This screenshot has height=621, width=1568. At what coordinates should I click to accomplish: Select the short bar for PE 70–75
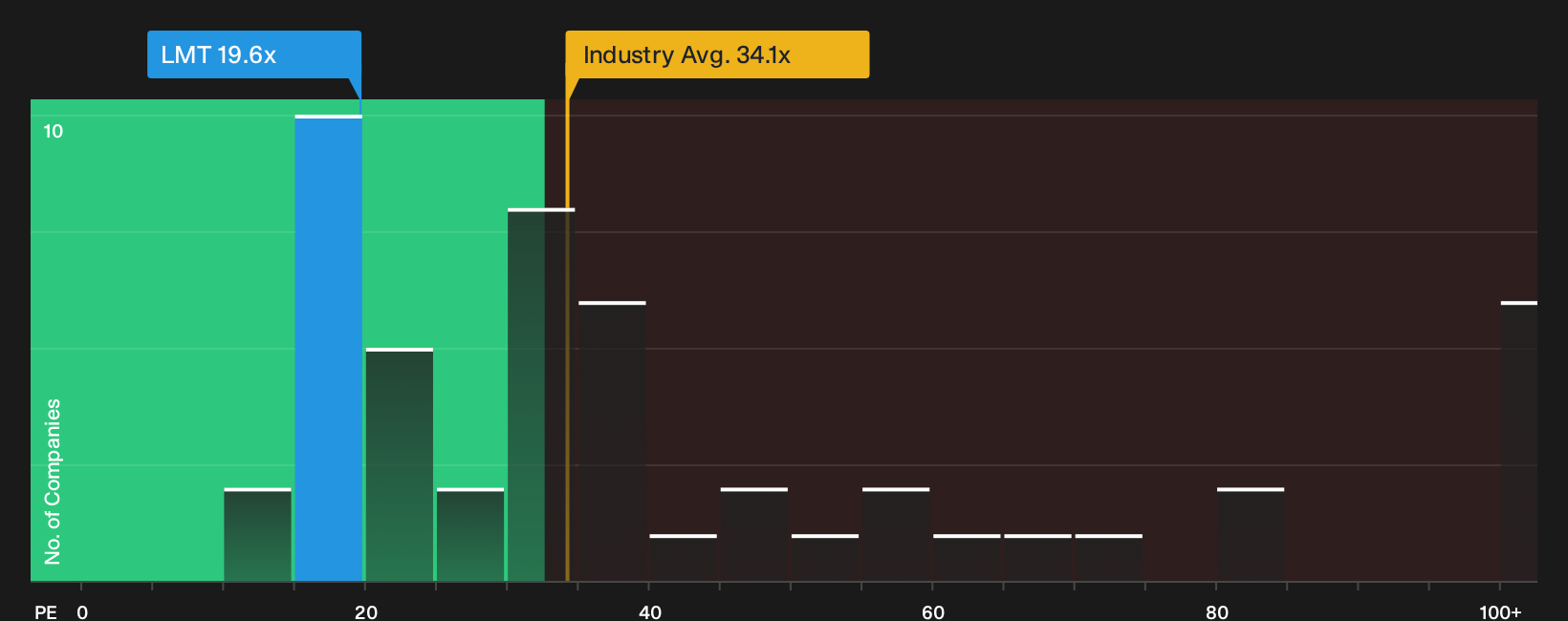[1109, 557]
